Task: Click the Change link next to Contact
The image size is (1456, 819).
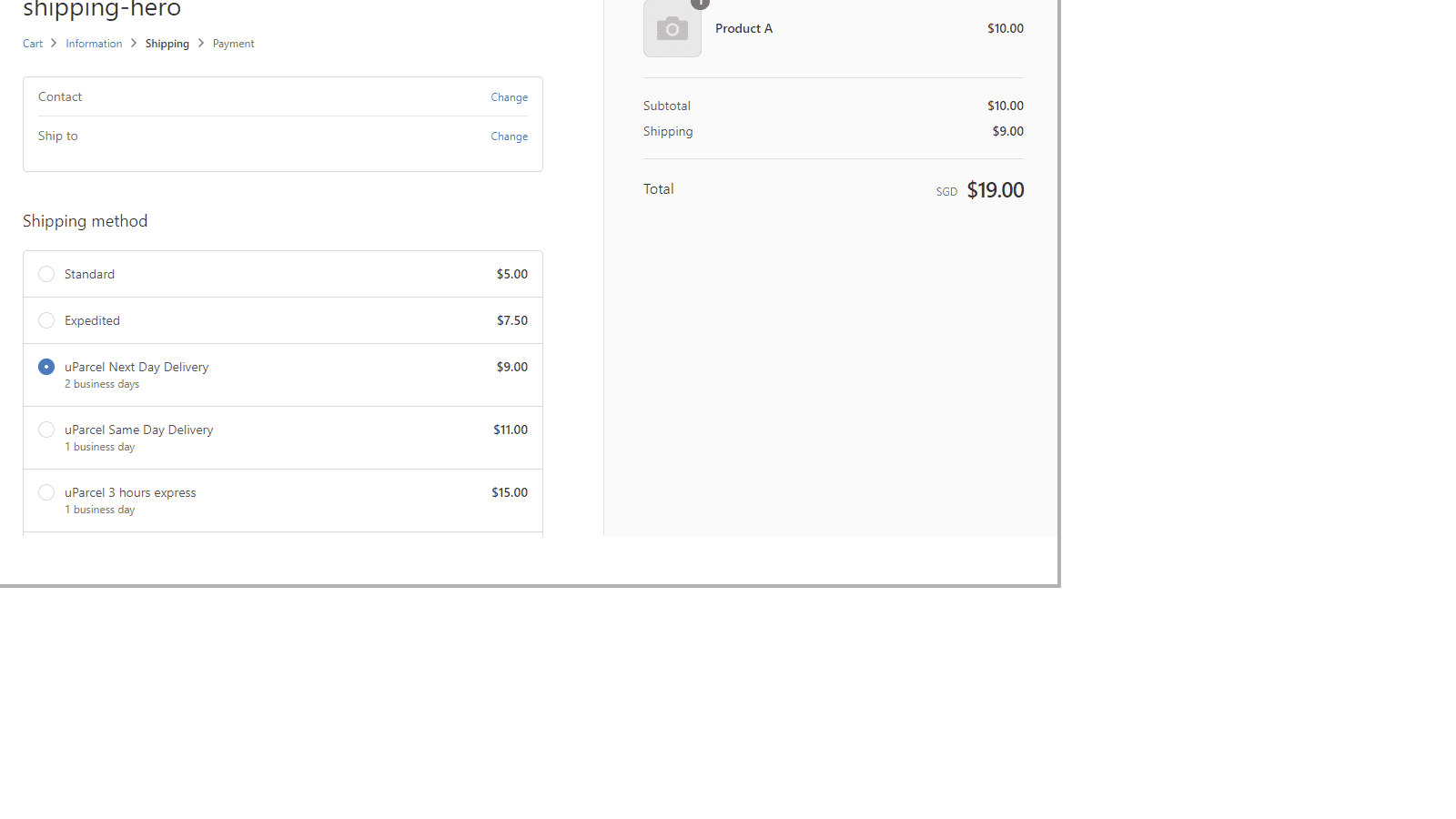Action: pyautogui.click(x=509, y=97)
